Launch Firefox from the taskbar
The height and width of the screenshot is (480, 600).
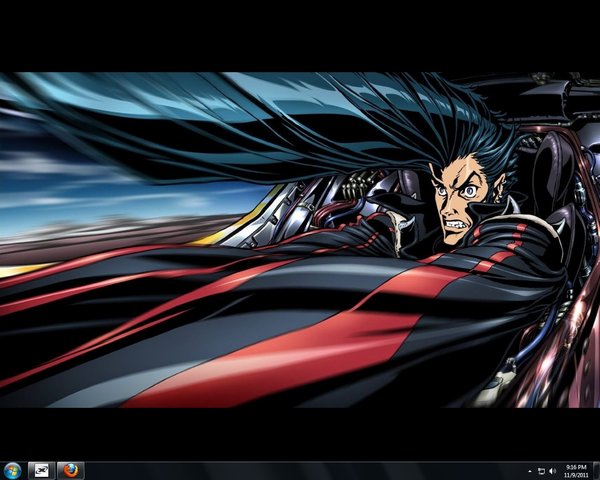coord(71,471)
